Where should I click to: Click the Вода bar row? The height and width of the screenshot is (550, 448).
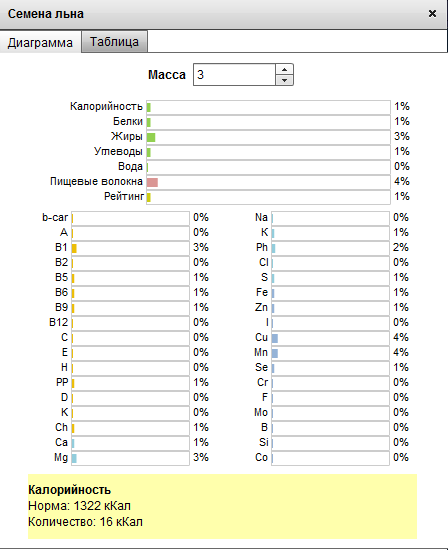pyautogui.click(x=268, y=167)
